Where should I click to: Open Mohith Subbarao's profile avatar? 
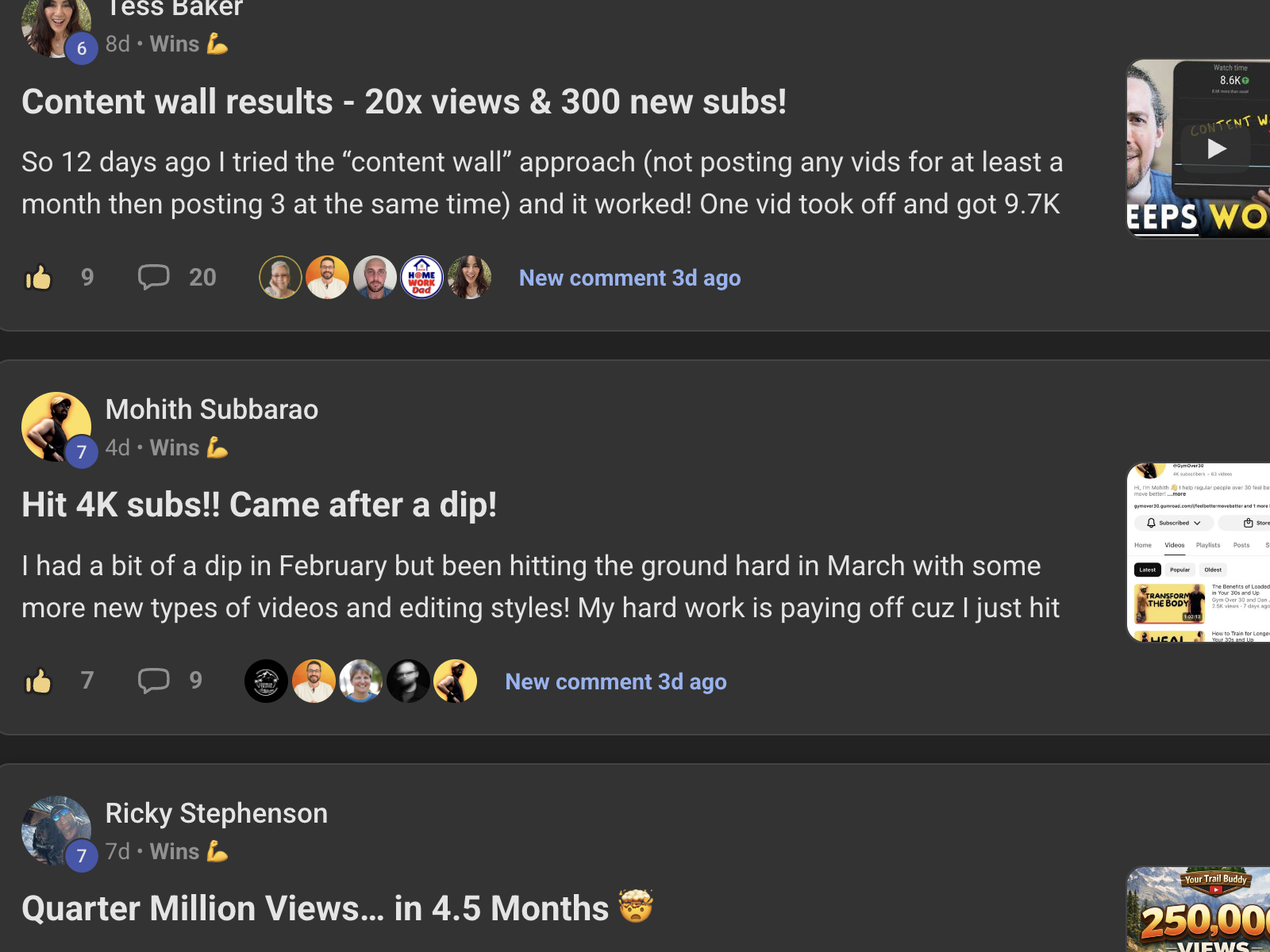[56, 427]
